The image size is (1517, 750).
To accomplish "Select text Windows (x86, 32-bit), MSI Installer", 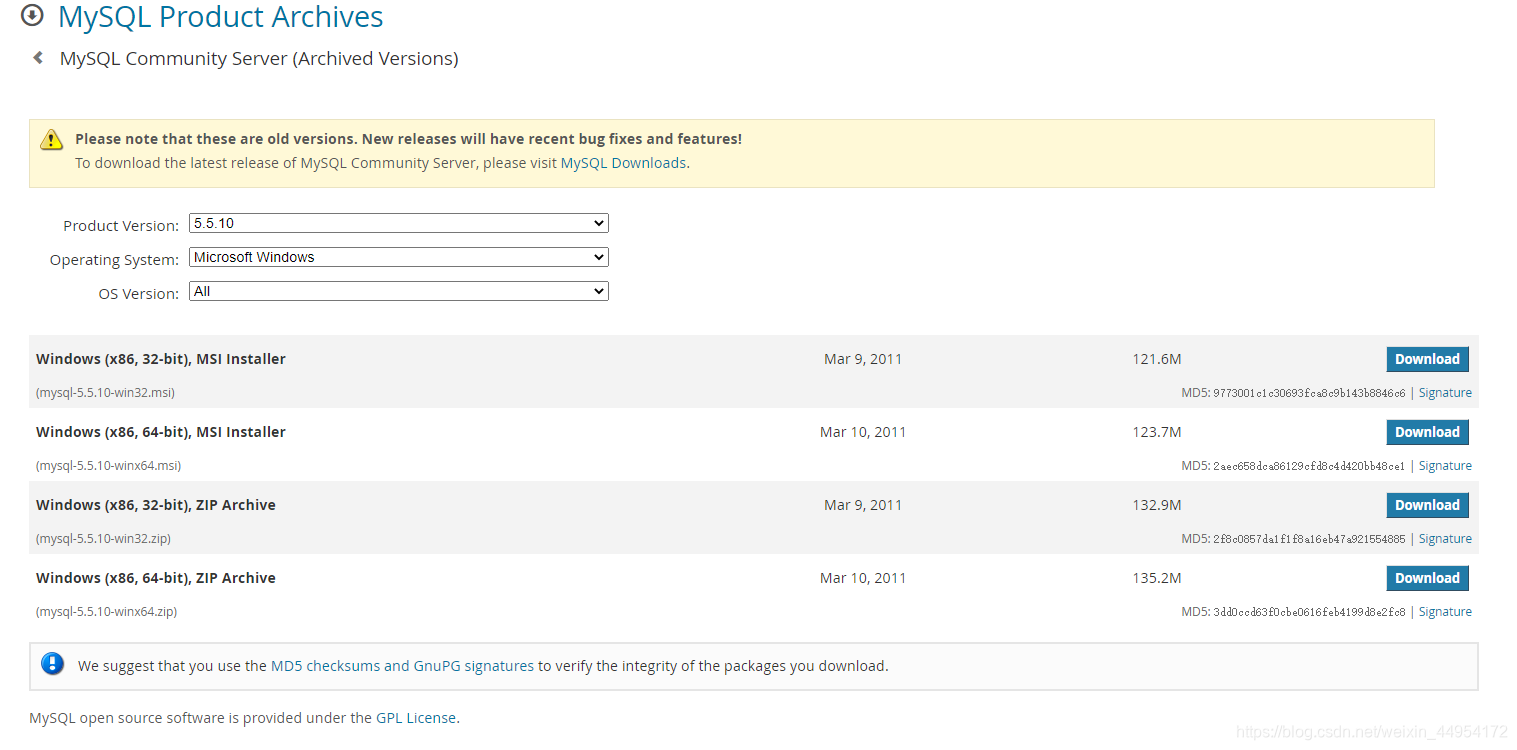I will click(x=161, y=359).
